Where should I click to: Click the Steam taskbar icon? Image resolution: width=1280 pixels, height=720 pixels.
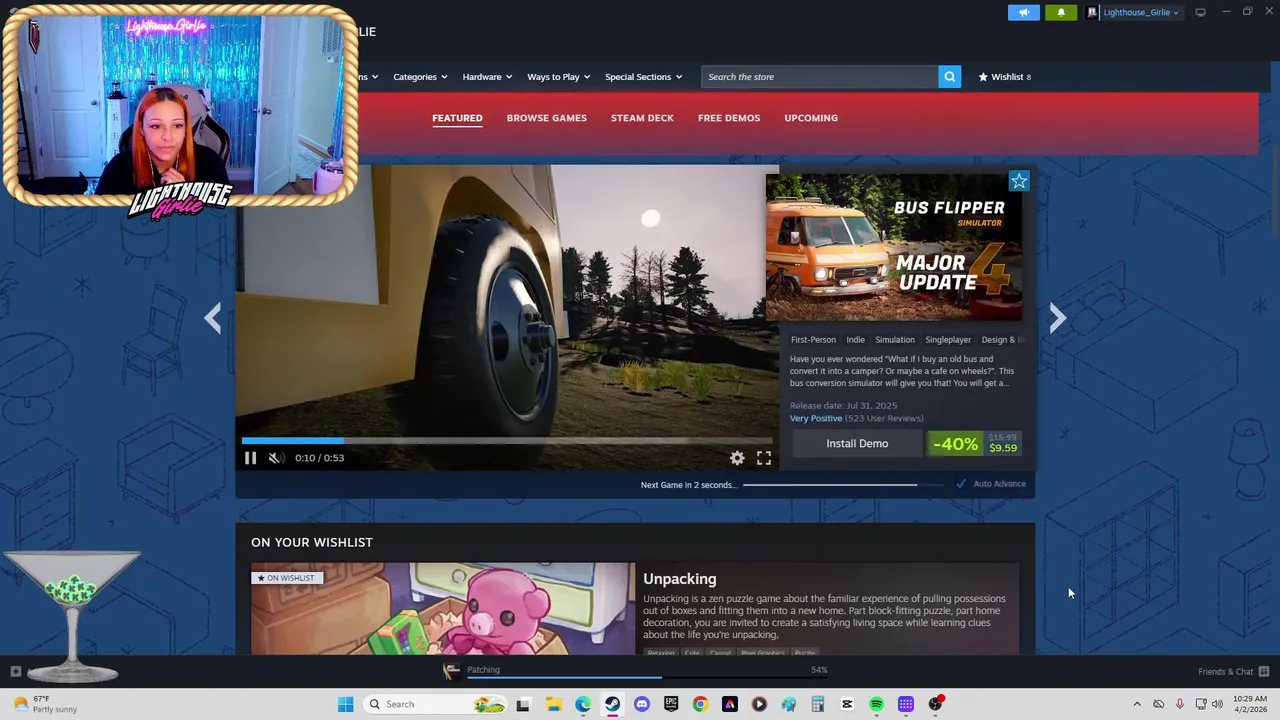612,704
